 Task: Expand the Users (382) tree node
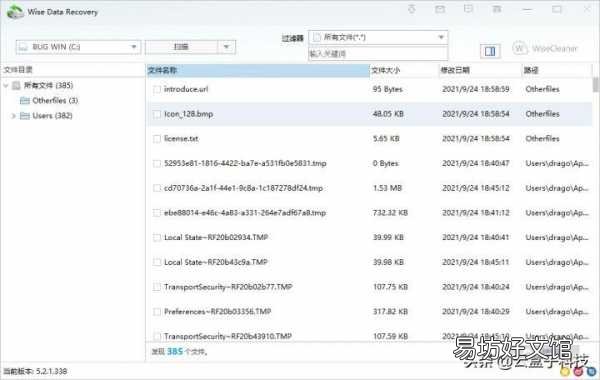point(13,116)
